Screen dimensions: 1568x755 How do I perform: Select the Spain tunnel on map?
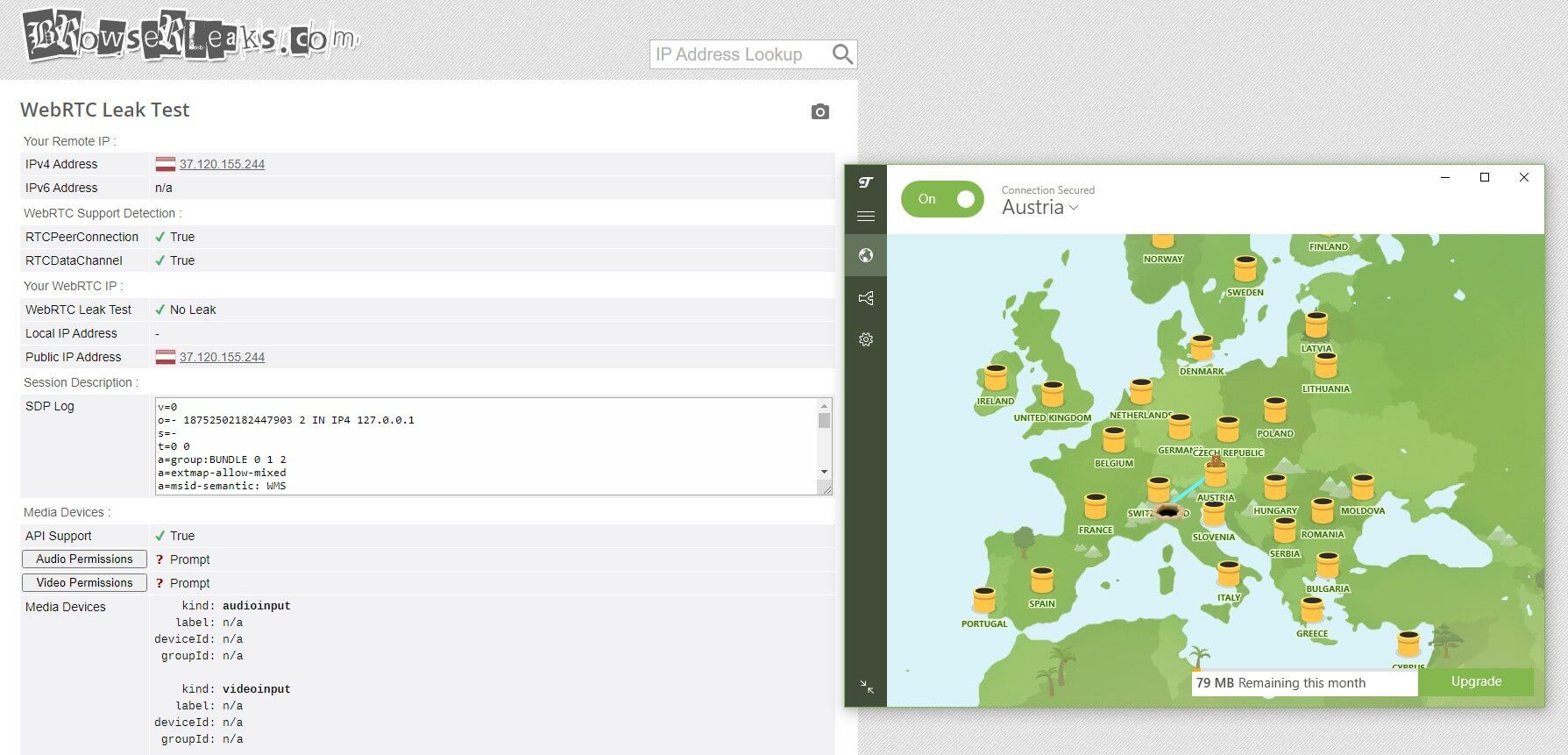pyautogui.click(x=1042, y=580)
